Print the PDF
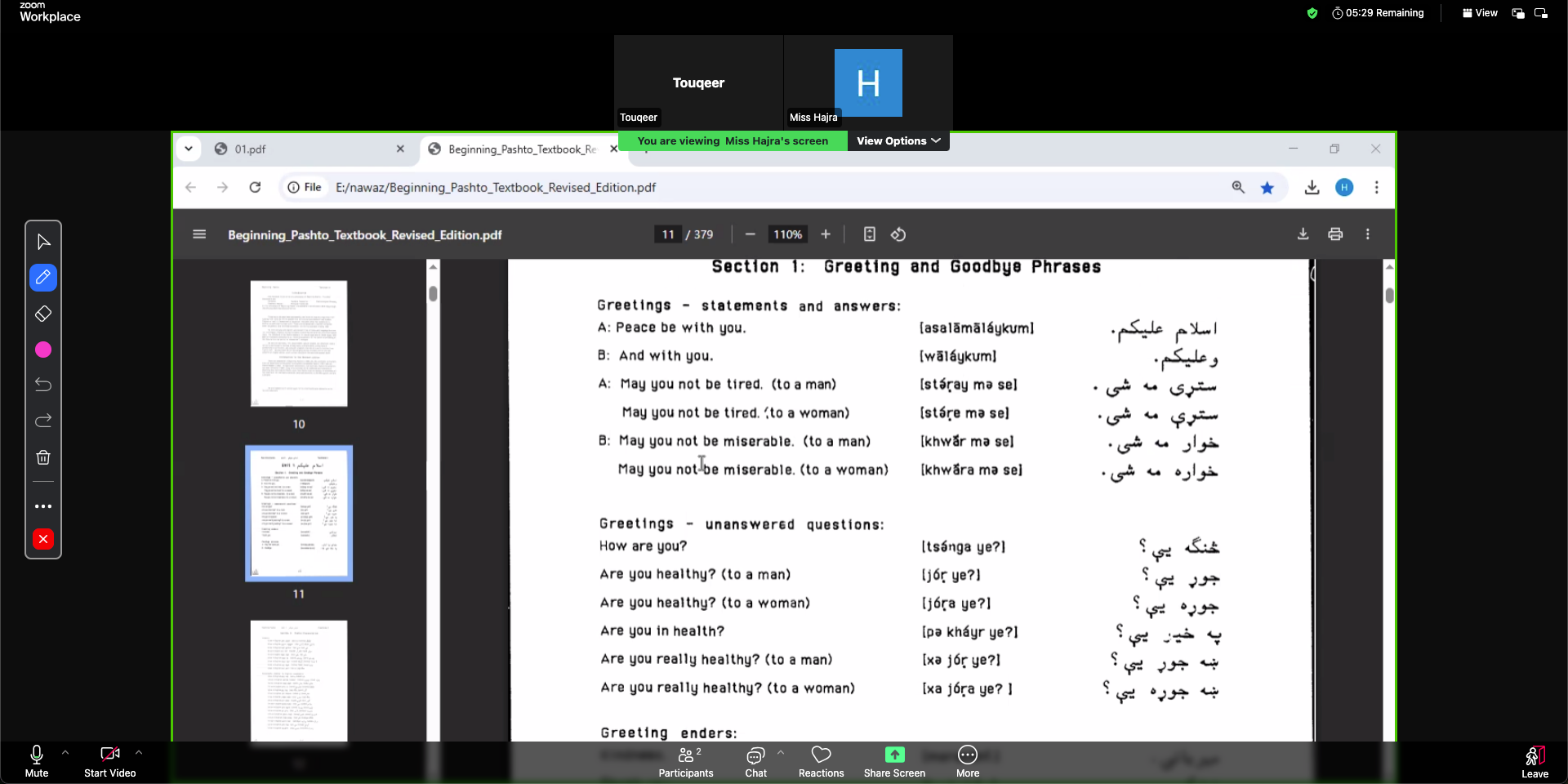Image resolution: width=1568 pixels, height=784 pixels. (1335, 234)
